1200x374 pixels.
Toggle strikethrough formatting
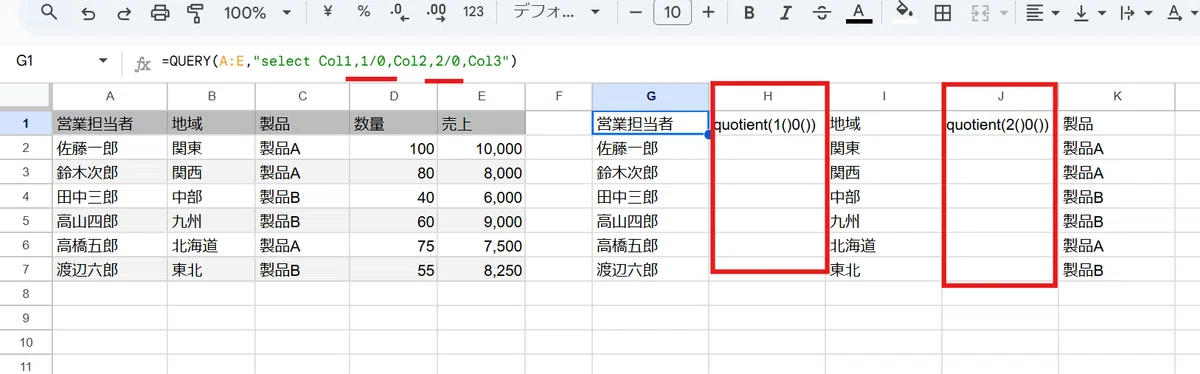click(x=821, y=13)
